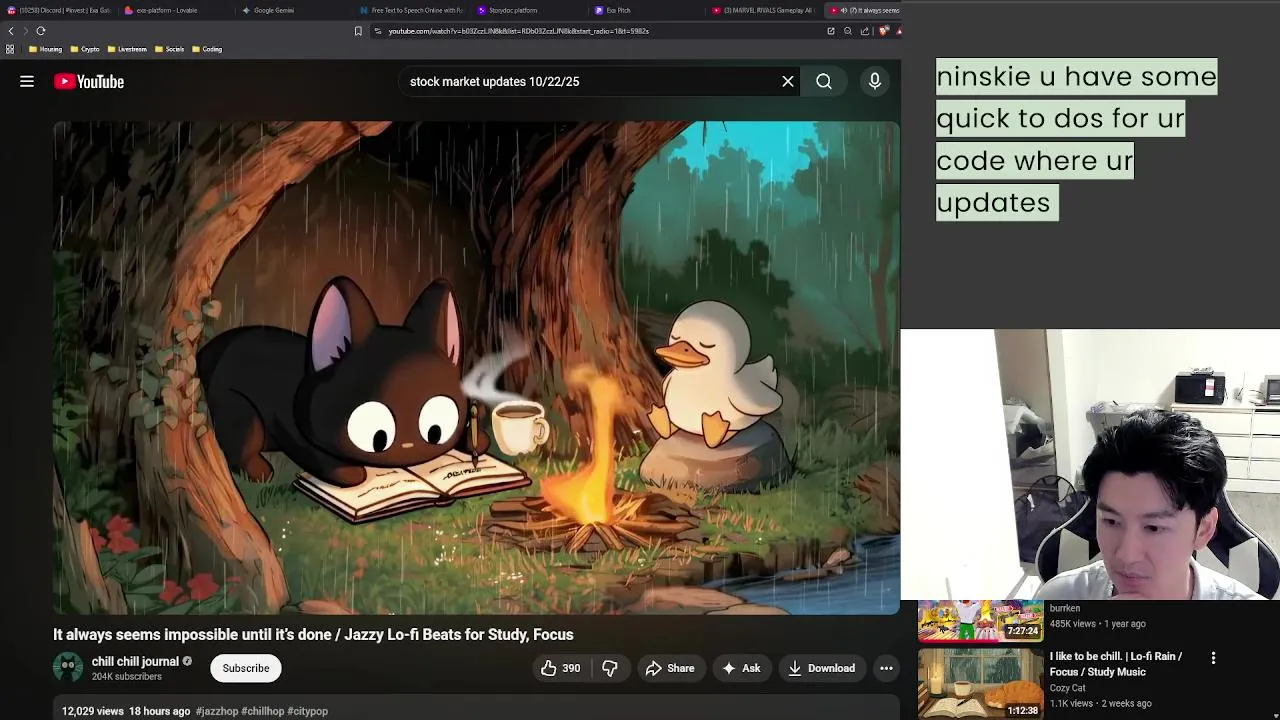Viewport: 1280px width, 720px height.
Task: Start voice search with the microphone icon
Action: pyautogui.click(x=875, y=82)
